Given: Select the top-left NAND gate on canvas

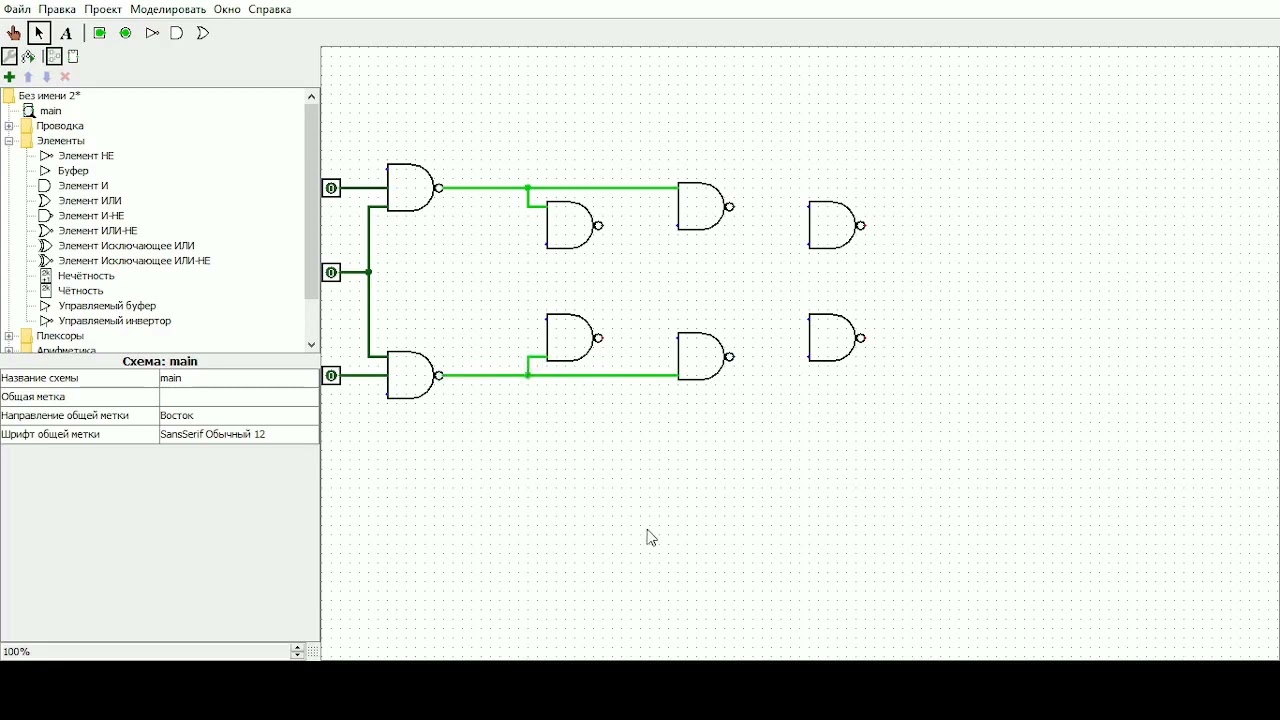Looking at the screenshot, I should [412, 188].
